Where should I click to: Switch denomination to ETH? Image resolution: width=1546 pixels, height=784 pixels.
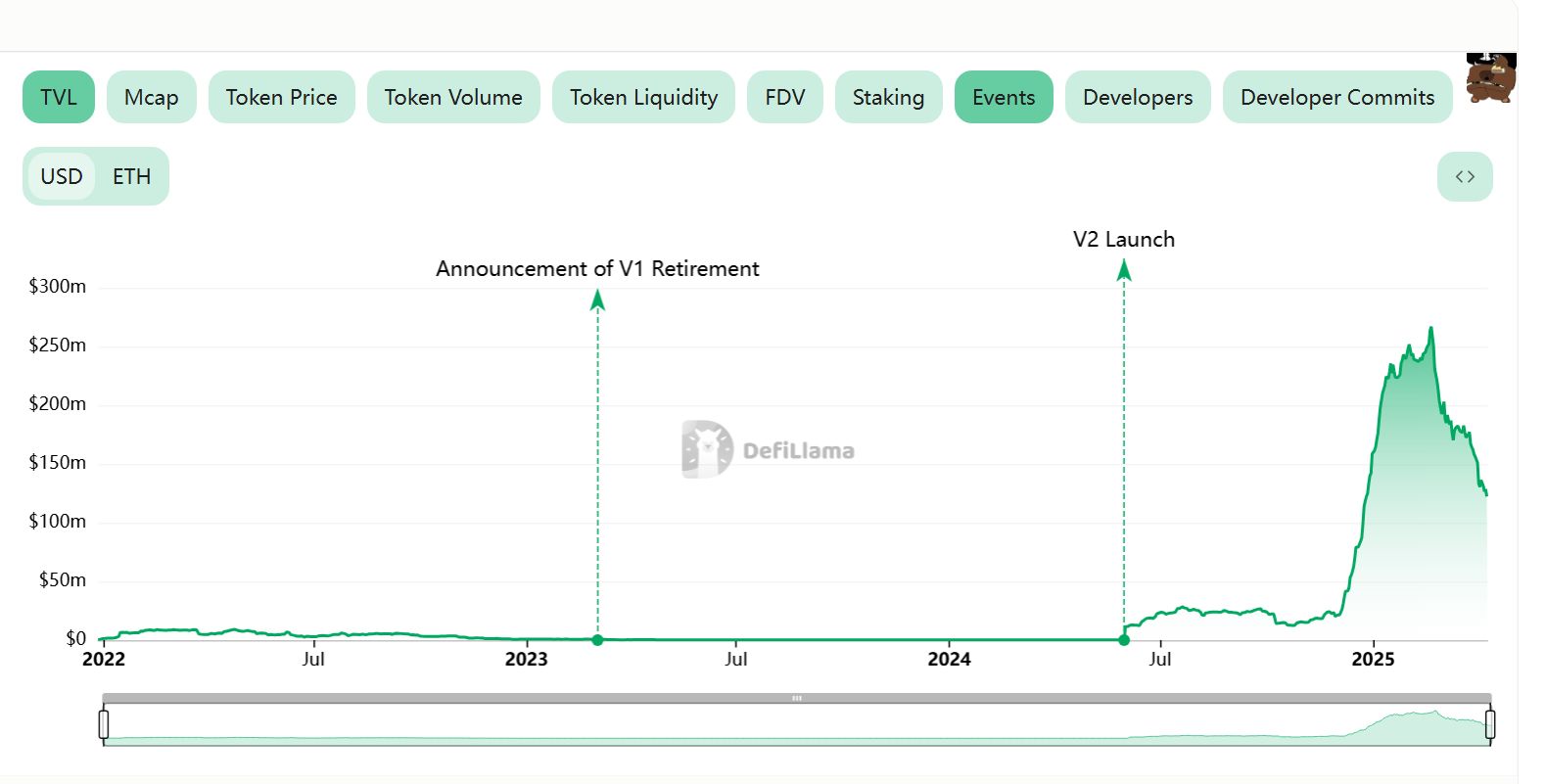(x=131, y=176)
